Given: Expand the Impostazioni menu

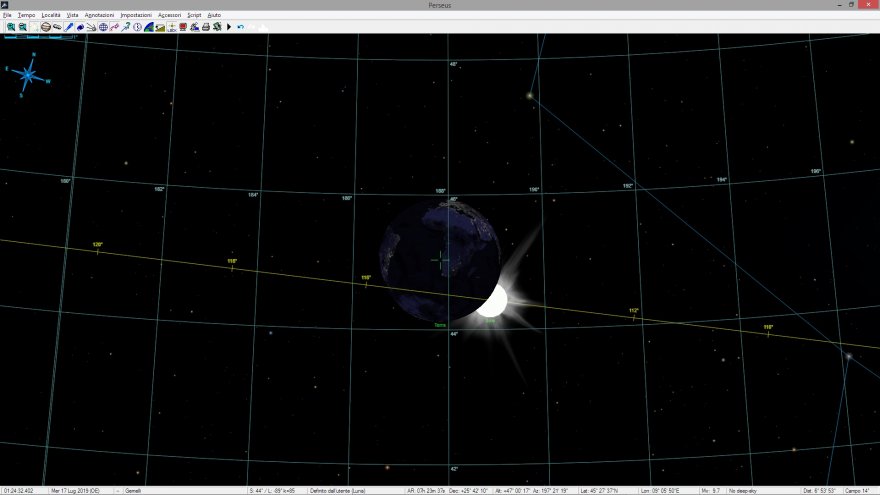Looking at the screenshot, I should click(x=135, y=16).
